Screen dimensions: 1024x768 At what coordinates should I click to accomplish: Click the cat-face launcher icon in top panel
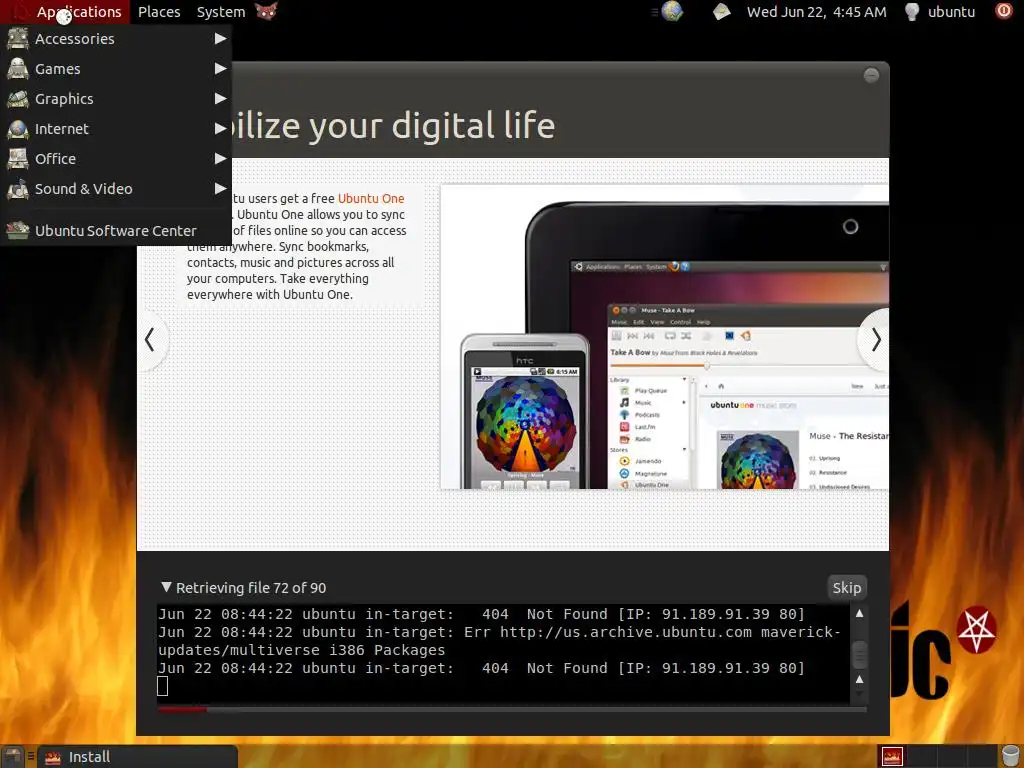[x=266, y=11]
